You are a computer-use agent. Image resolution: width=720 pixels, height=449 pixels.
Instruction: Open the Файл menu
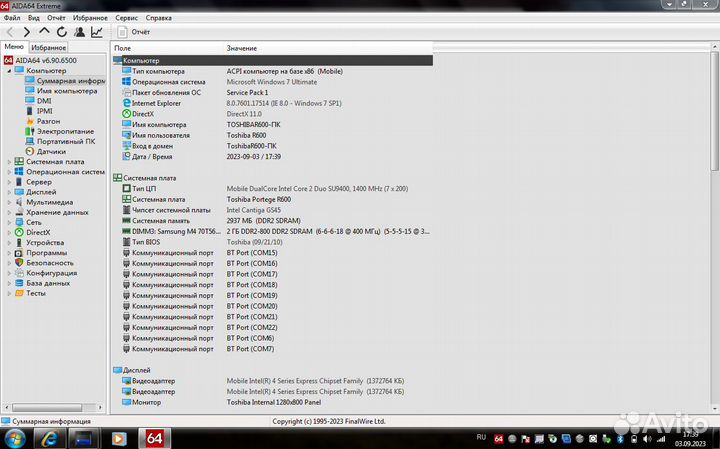[12, 18]
